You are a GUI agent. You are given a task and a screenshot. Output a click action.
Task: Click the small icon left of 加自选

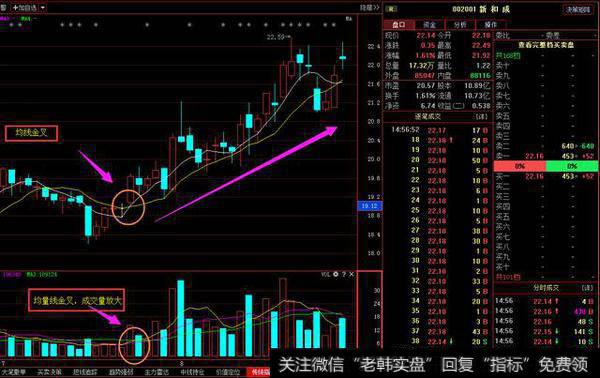coord(3,8)
